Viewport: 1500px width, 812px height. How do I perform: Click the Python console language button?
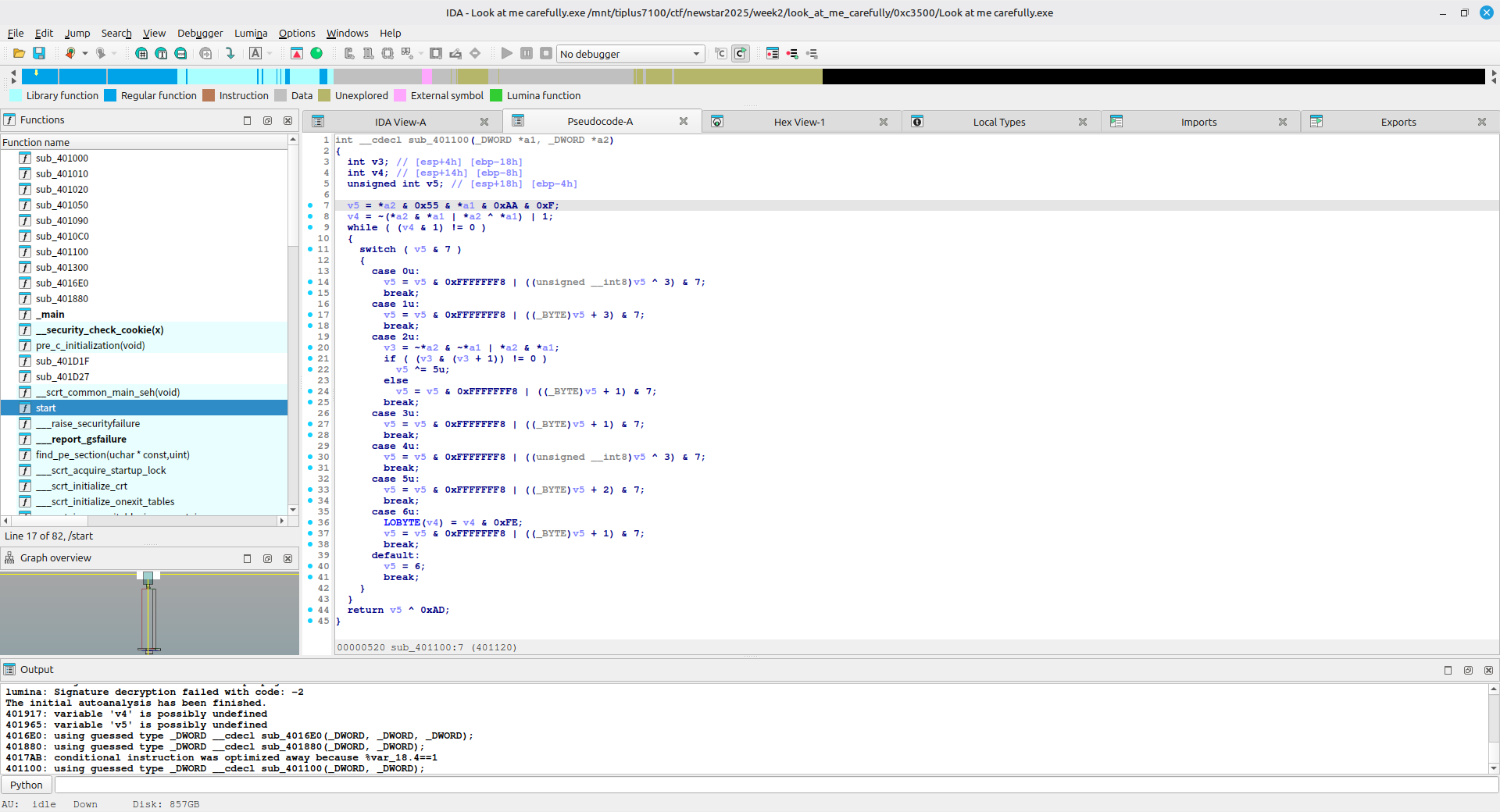(x=27, y=785)
